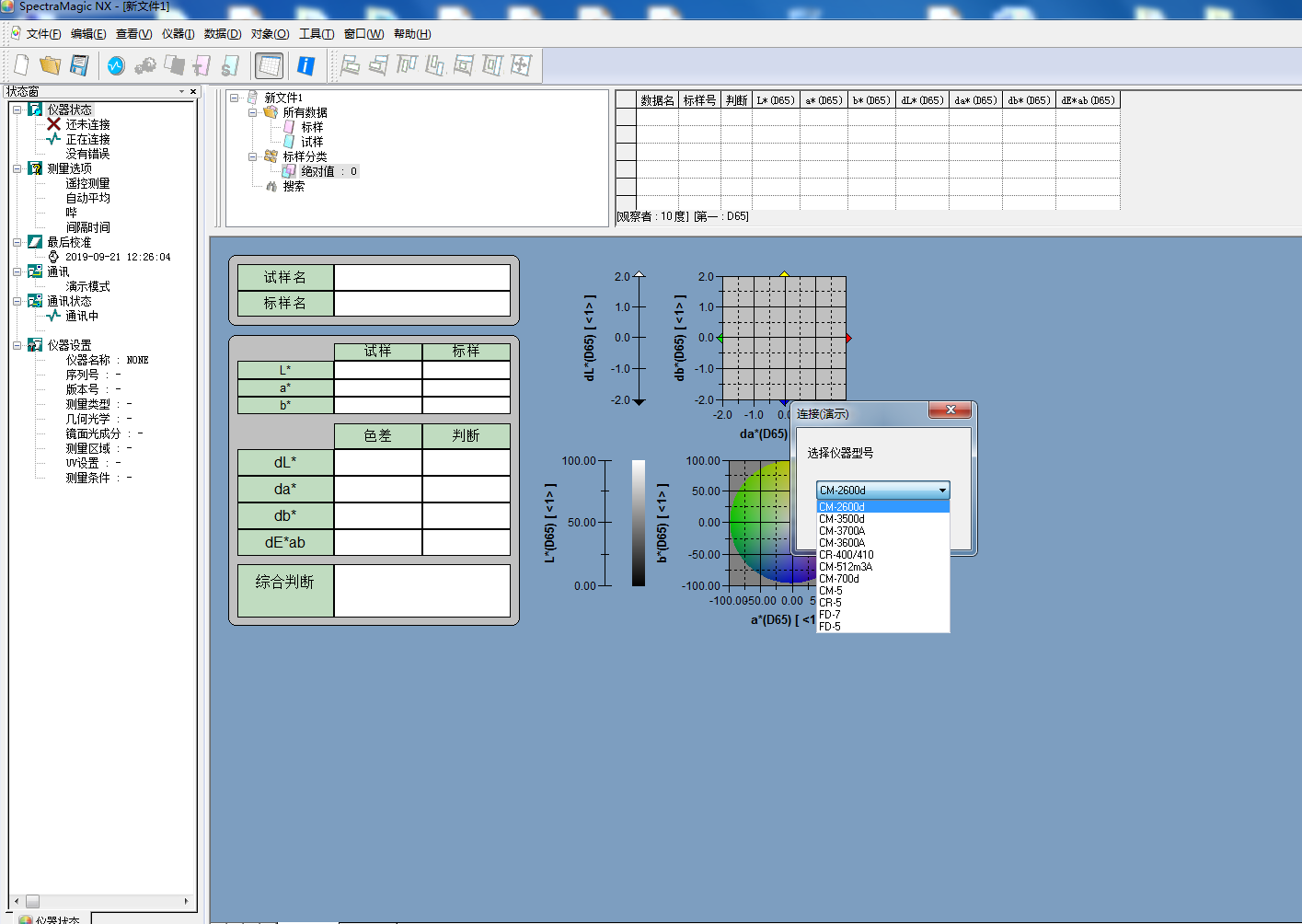Click the align top toolbar icon
1302x924 pixels.
(x=407, y=65)
